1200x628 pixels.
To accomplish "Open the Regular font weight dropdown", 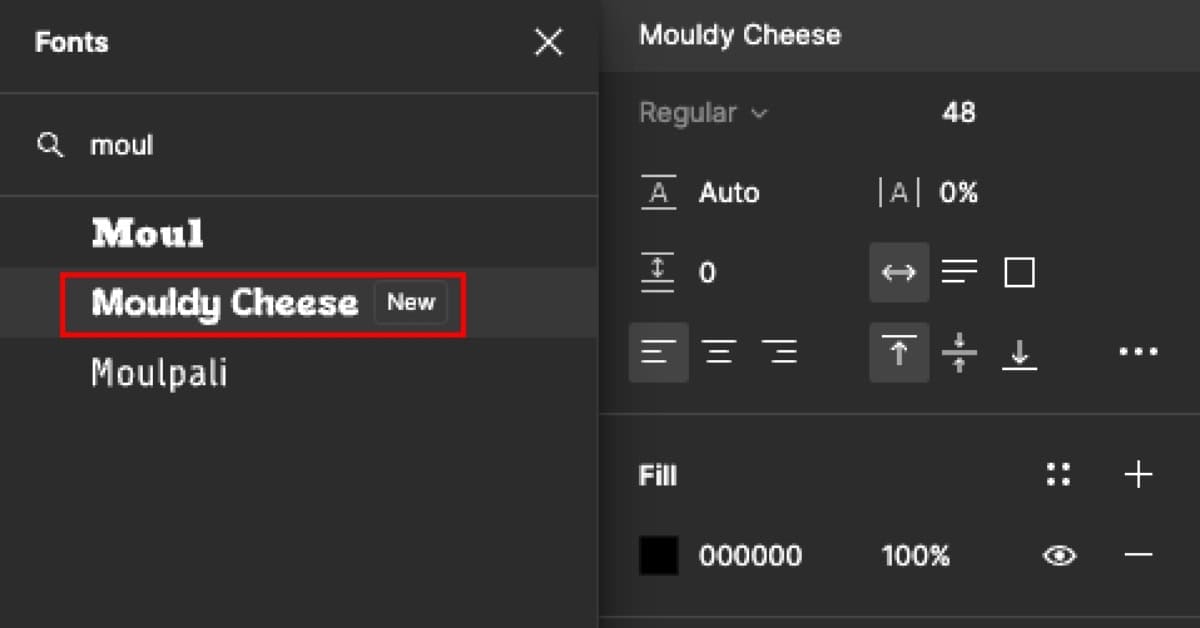I will pos(703,113).
